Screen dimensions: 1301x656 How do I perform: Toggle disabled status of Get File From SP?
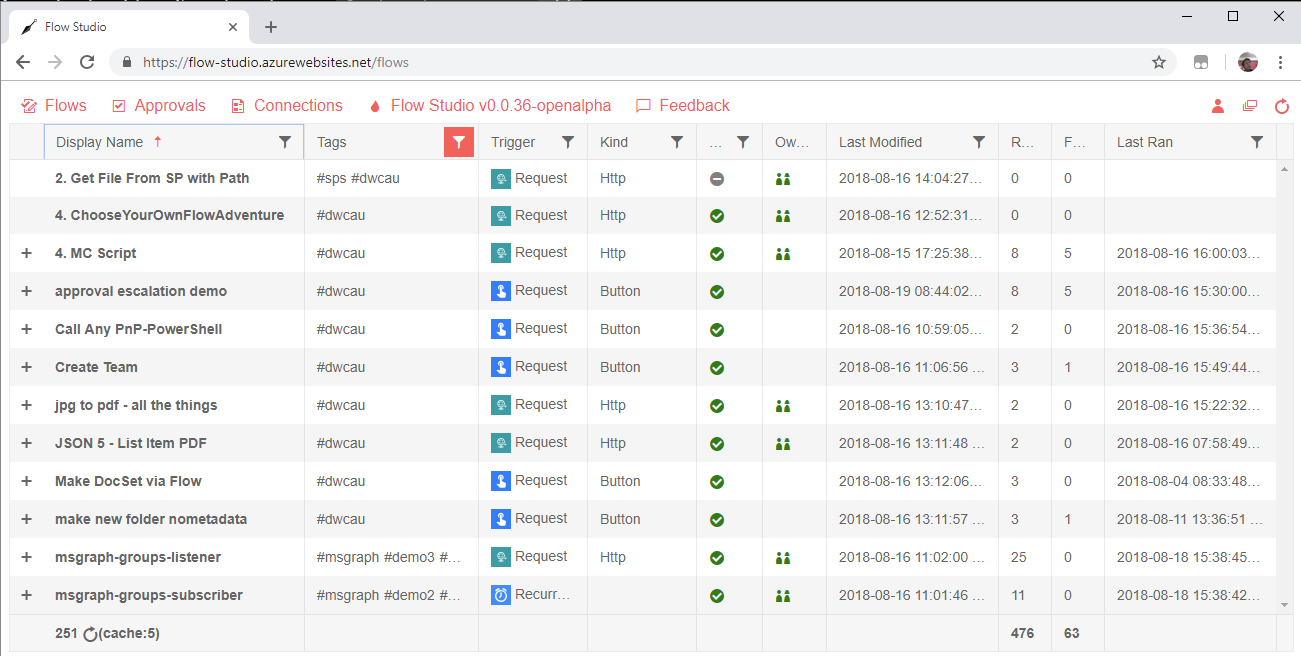click(716, 179)
